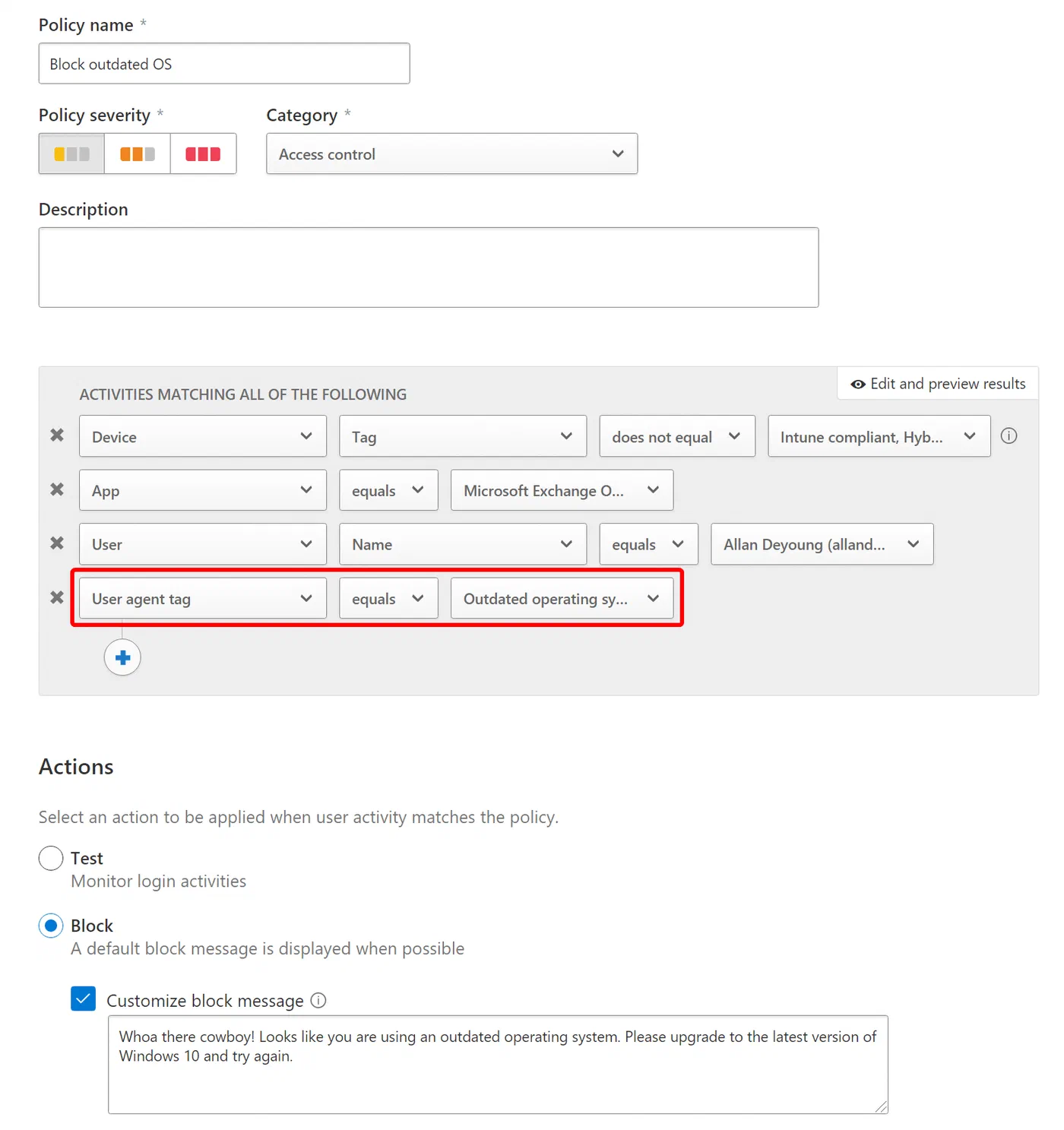Screen dimensions: 1064x1130
Task: Select the Test action radio button
Action: click(51, 858)
